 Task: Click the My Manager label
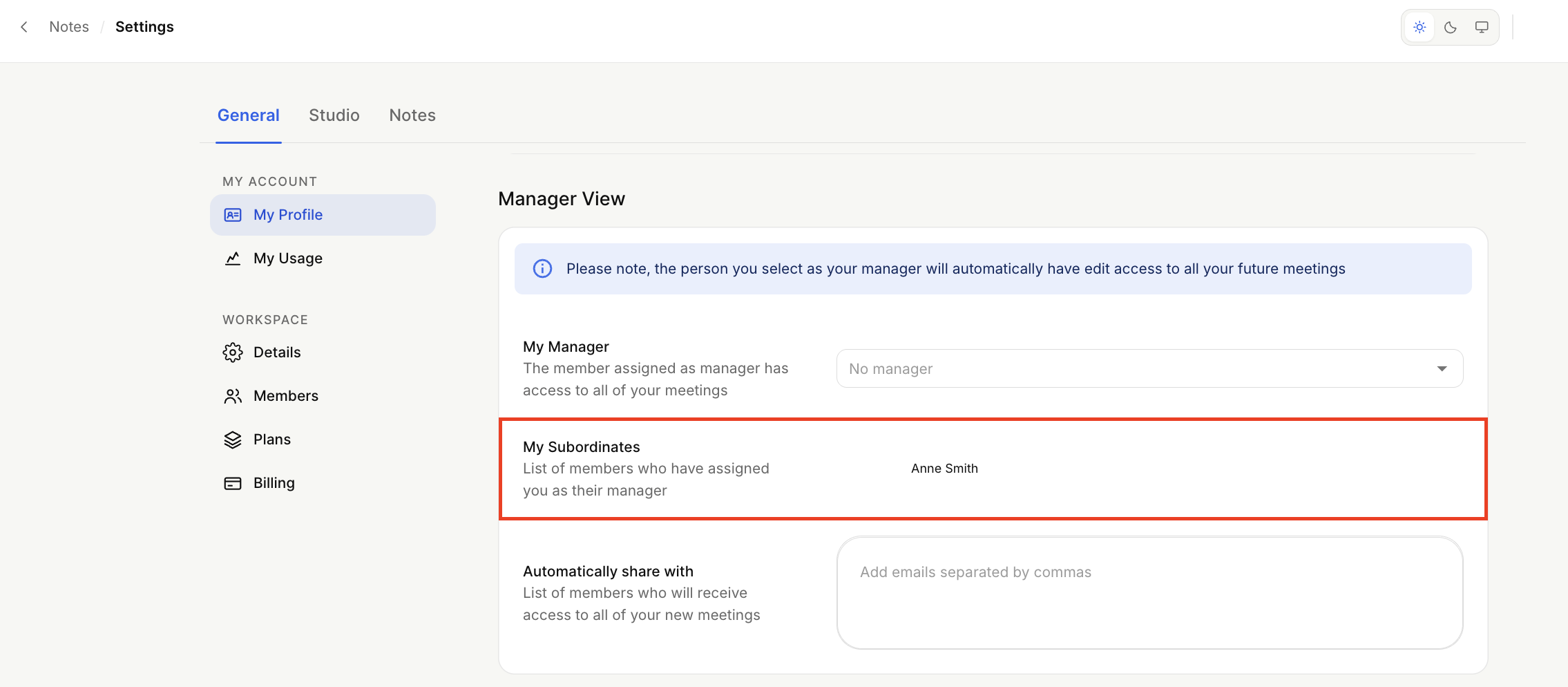[x=566, y=347]
